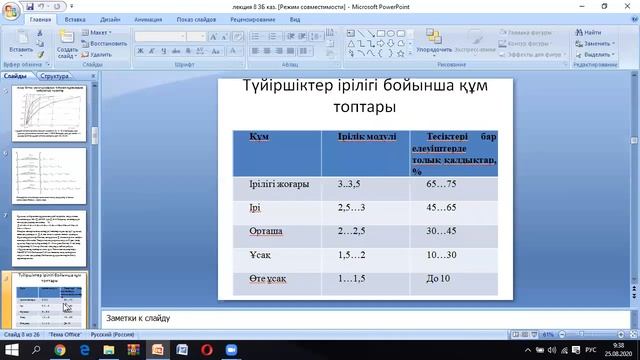Open the Анимация ribbon tab
The width and height of the screenshot is (640, 360).
(x=148, y=20)
